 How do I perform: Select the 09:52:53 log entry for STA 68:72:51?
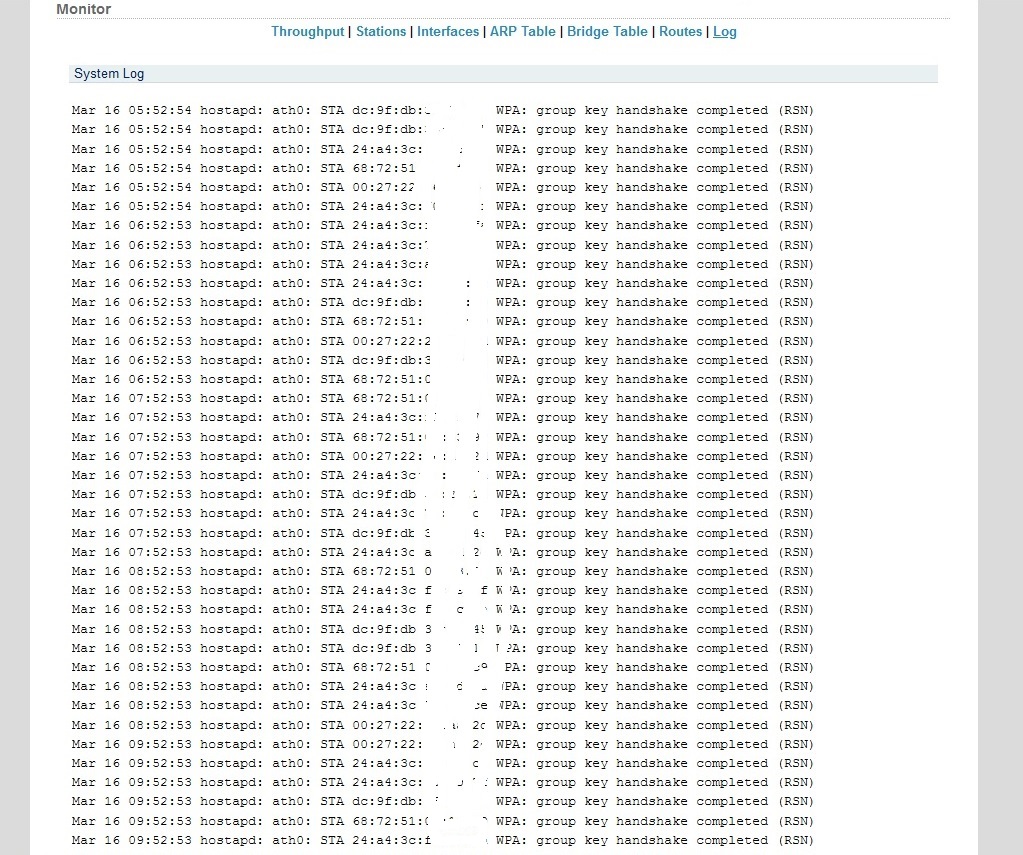point(442,821)
